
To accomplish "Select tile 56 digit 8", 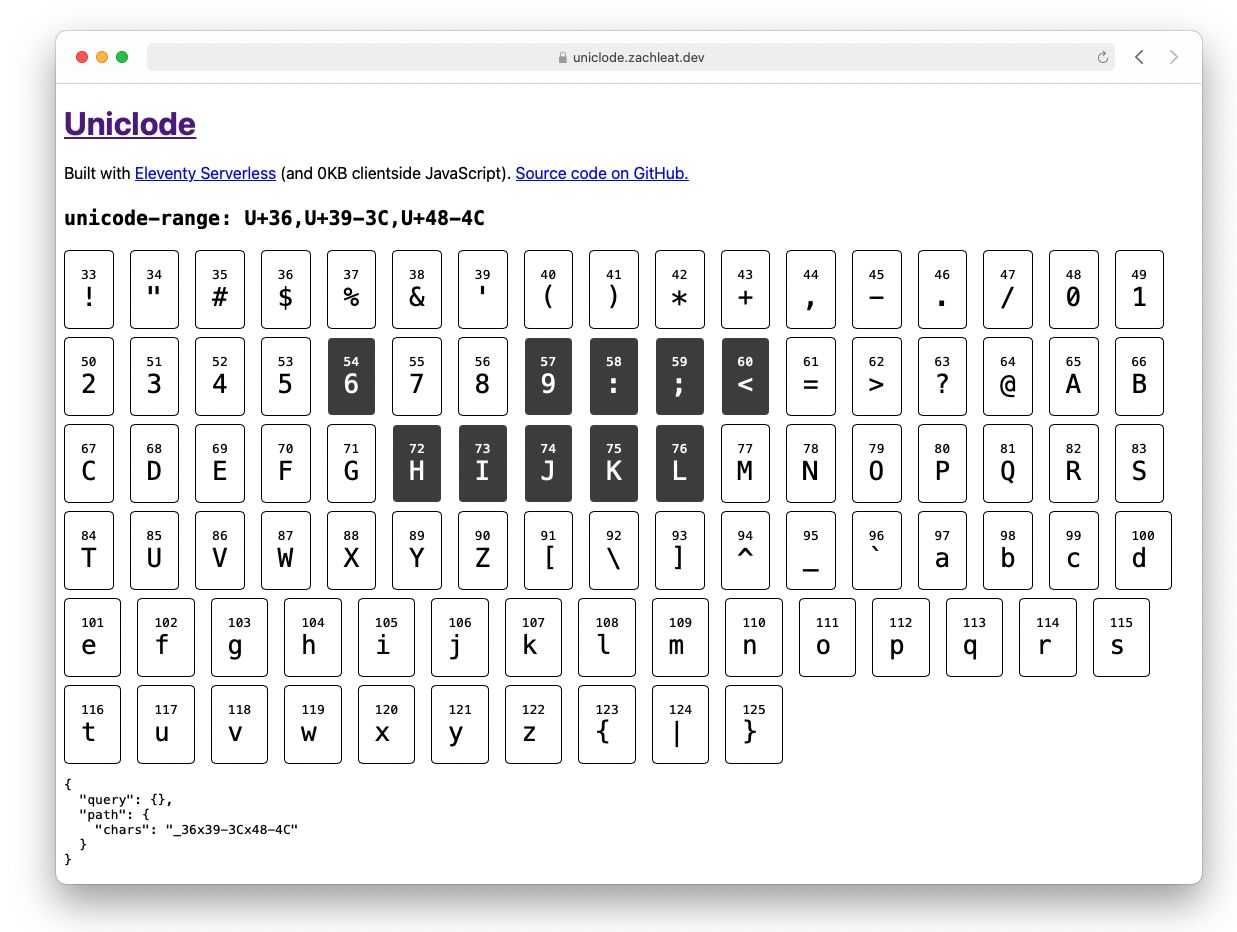I will click(482, 376).
